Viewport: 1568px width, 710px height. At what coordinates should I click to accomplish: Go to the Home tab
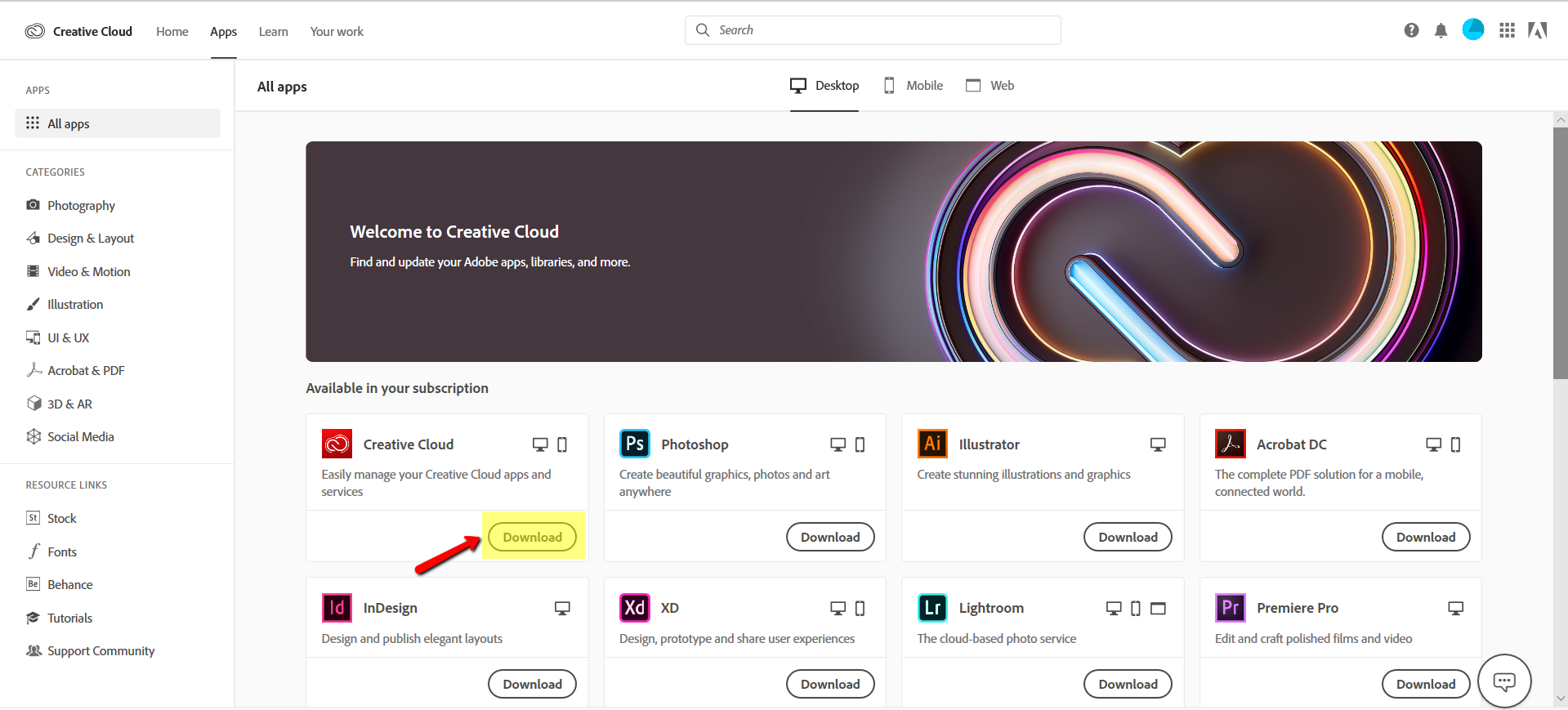click(172, 32)
